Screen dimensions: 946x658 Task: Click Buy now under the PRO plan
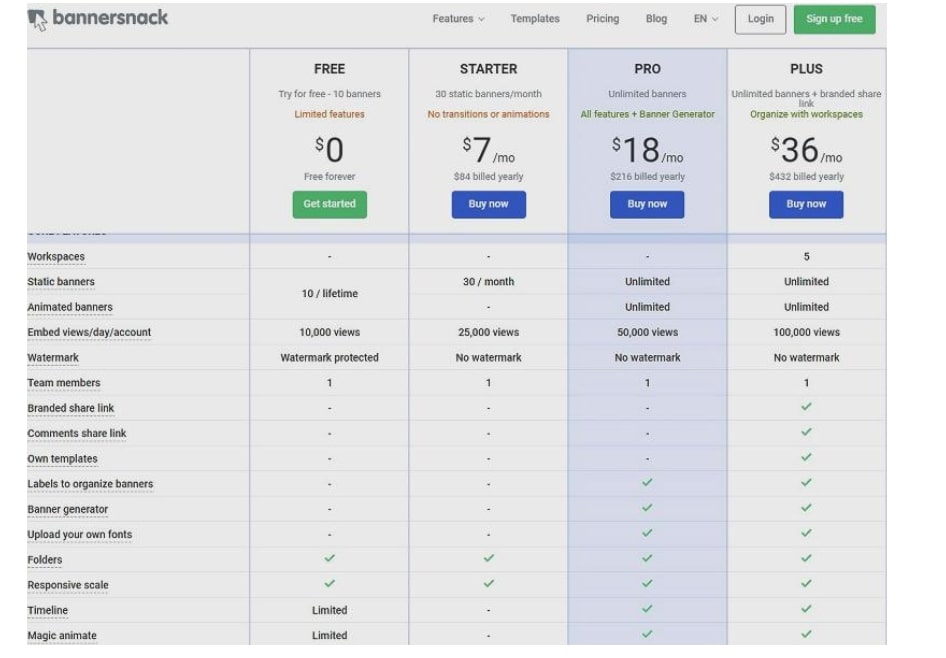click(647, 204)
